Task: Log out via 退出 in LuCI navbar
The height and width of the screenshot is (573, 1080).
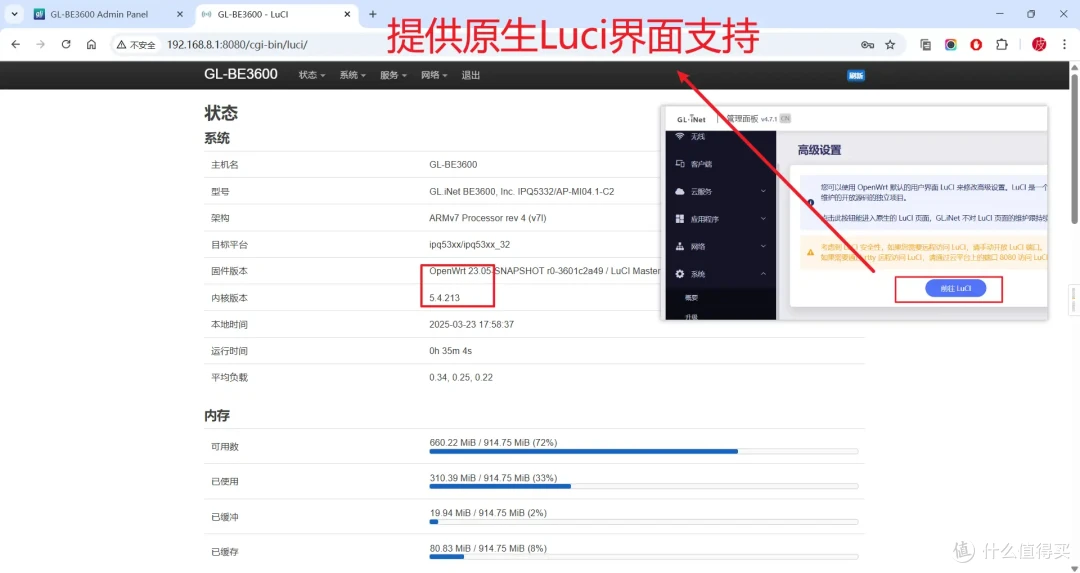Action: [470, 75]
